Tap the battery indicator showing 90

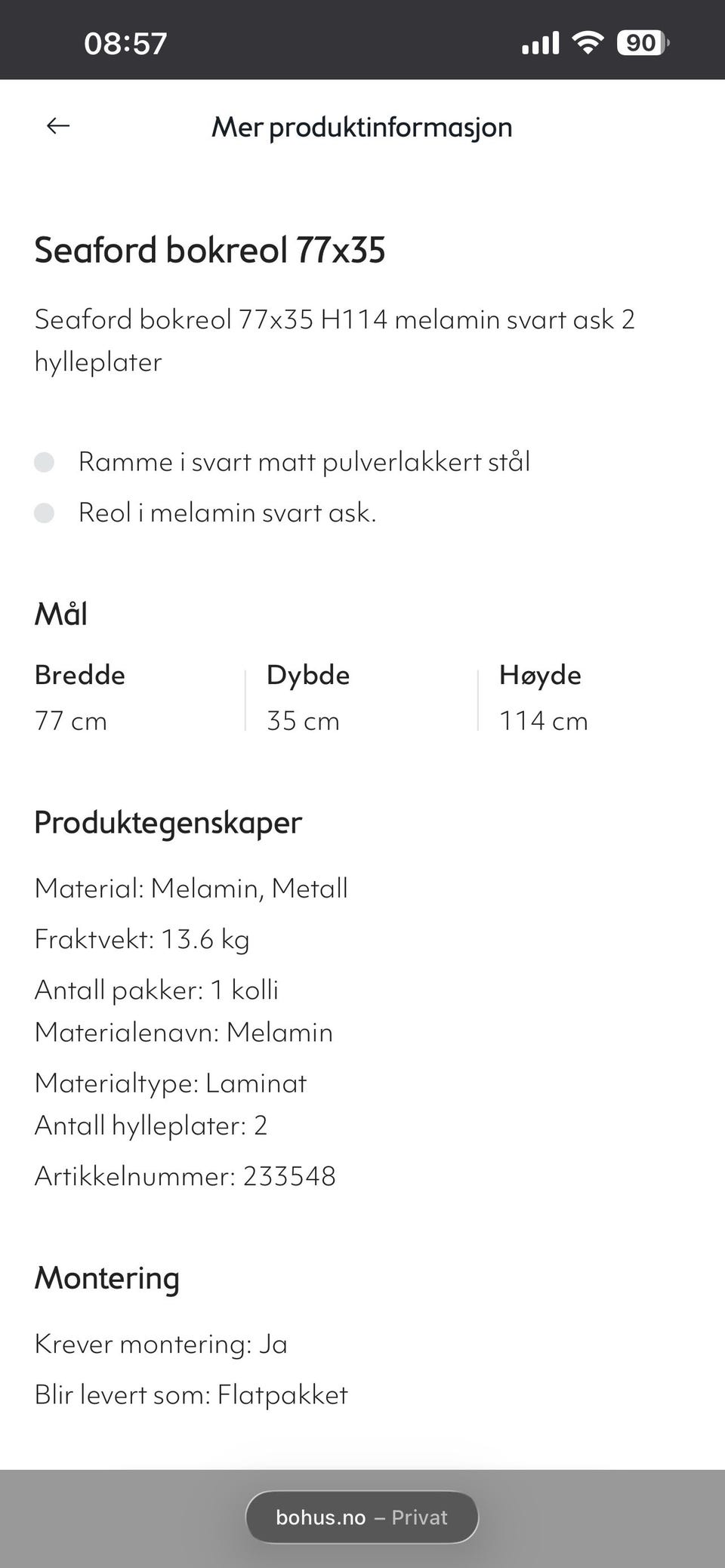(x=643, y=43)
